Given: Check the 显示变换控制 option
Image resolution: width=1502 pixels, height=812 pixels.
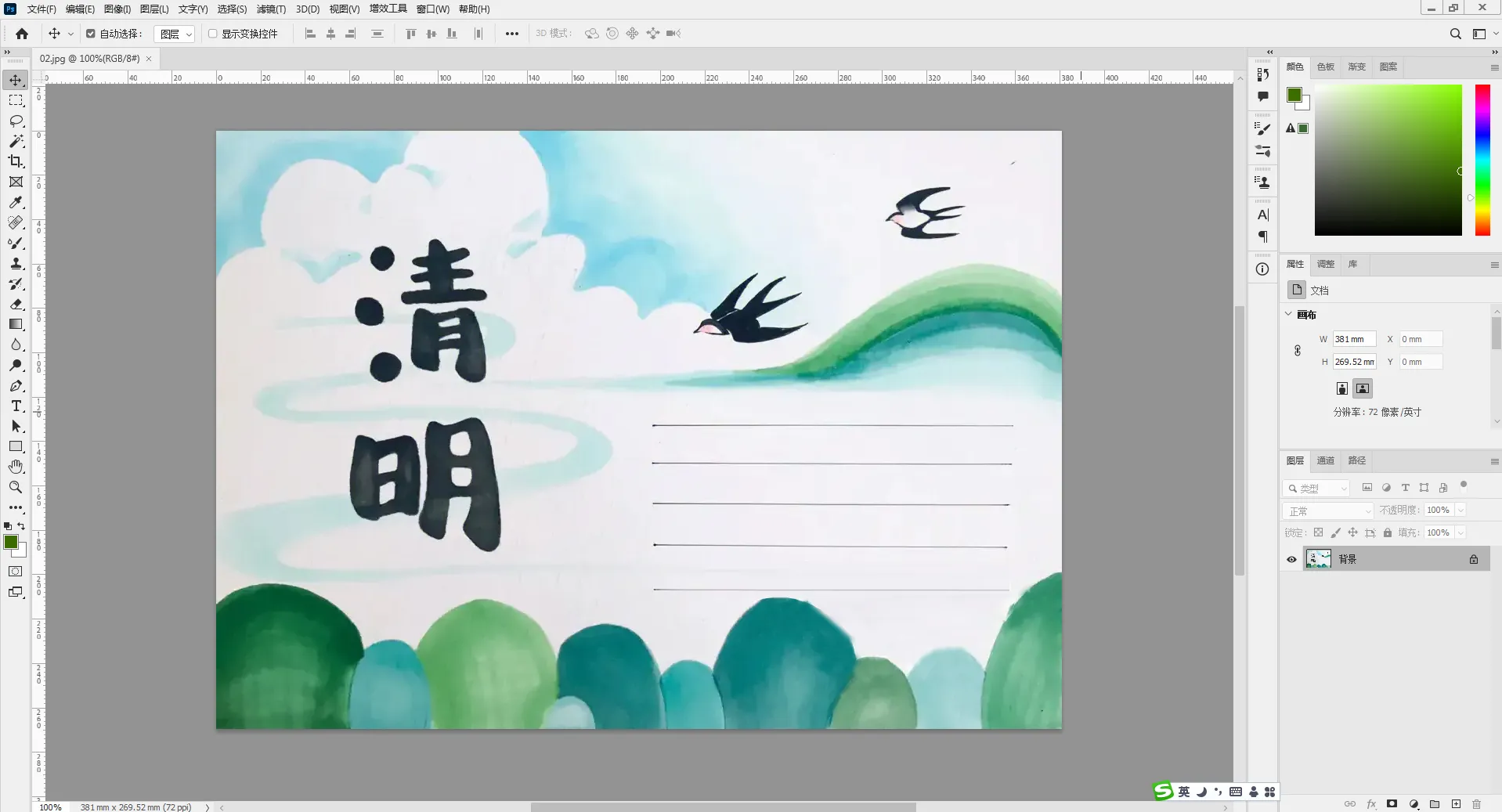Looking at the screenshot, I should pyautogui.click(x=212, y=34).
